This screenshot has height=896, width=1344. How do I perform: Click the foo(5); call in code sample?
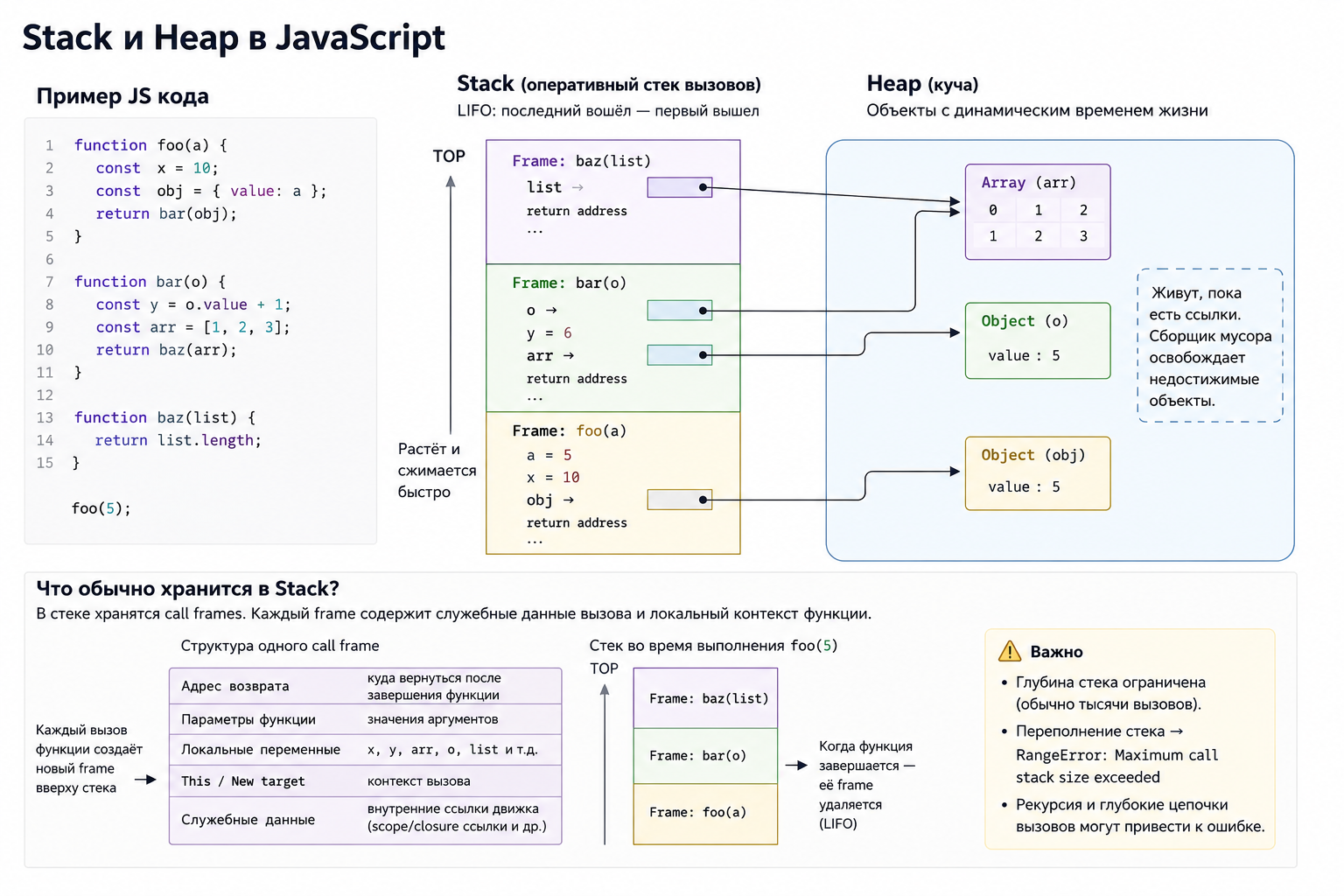tap(101, 508)
